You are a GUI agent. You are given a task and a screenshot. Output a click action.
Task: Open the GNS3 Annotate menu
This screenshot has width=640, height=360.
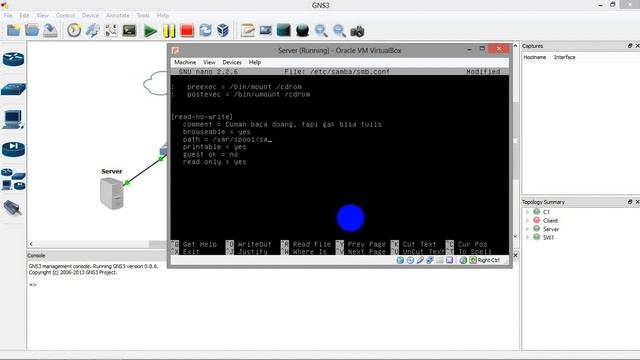pos(118,15)
